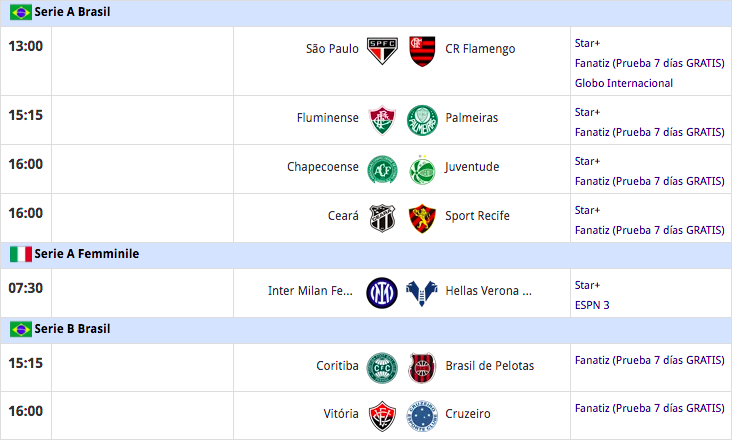Click the Chapecoense green badge
This screenshot has height=440, width=732.
coord(382,169)
